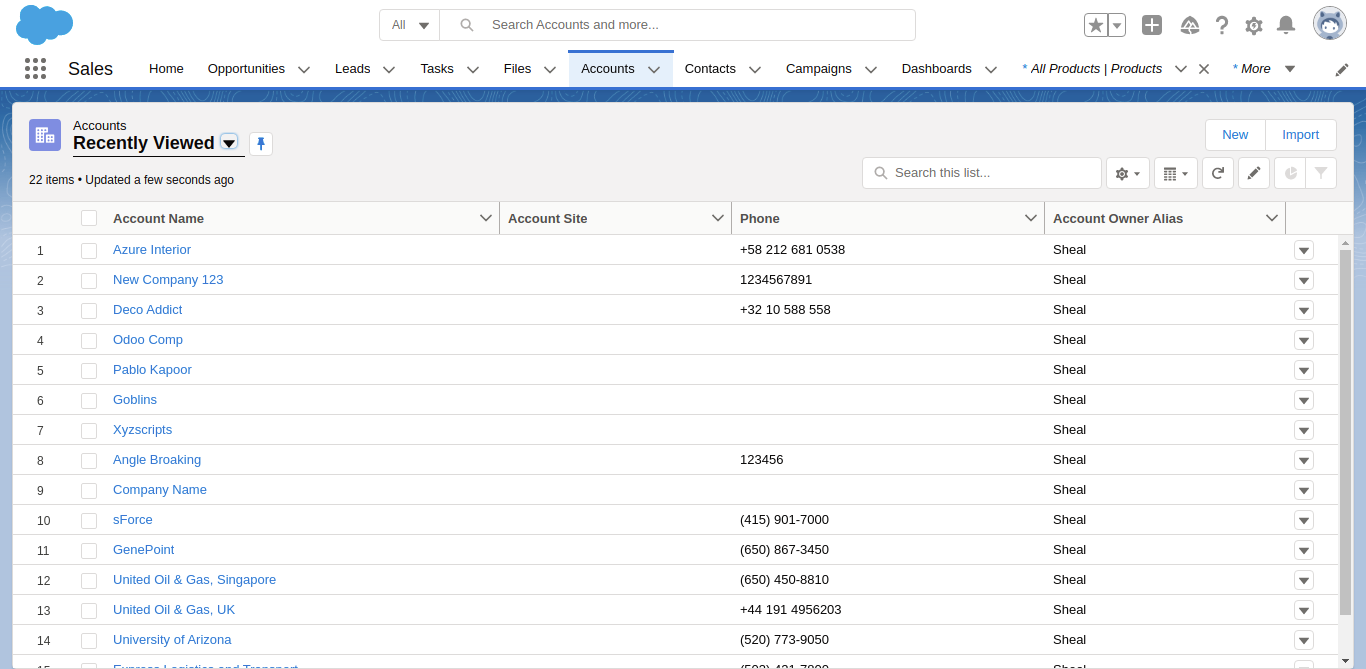The image size is (1366, 669).
Task: Open row actions for Azure Interior
Action: coord(1304,250)
